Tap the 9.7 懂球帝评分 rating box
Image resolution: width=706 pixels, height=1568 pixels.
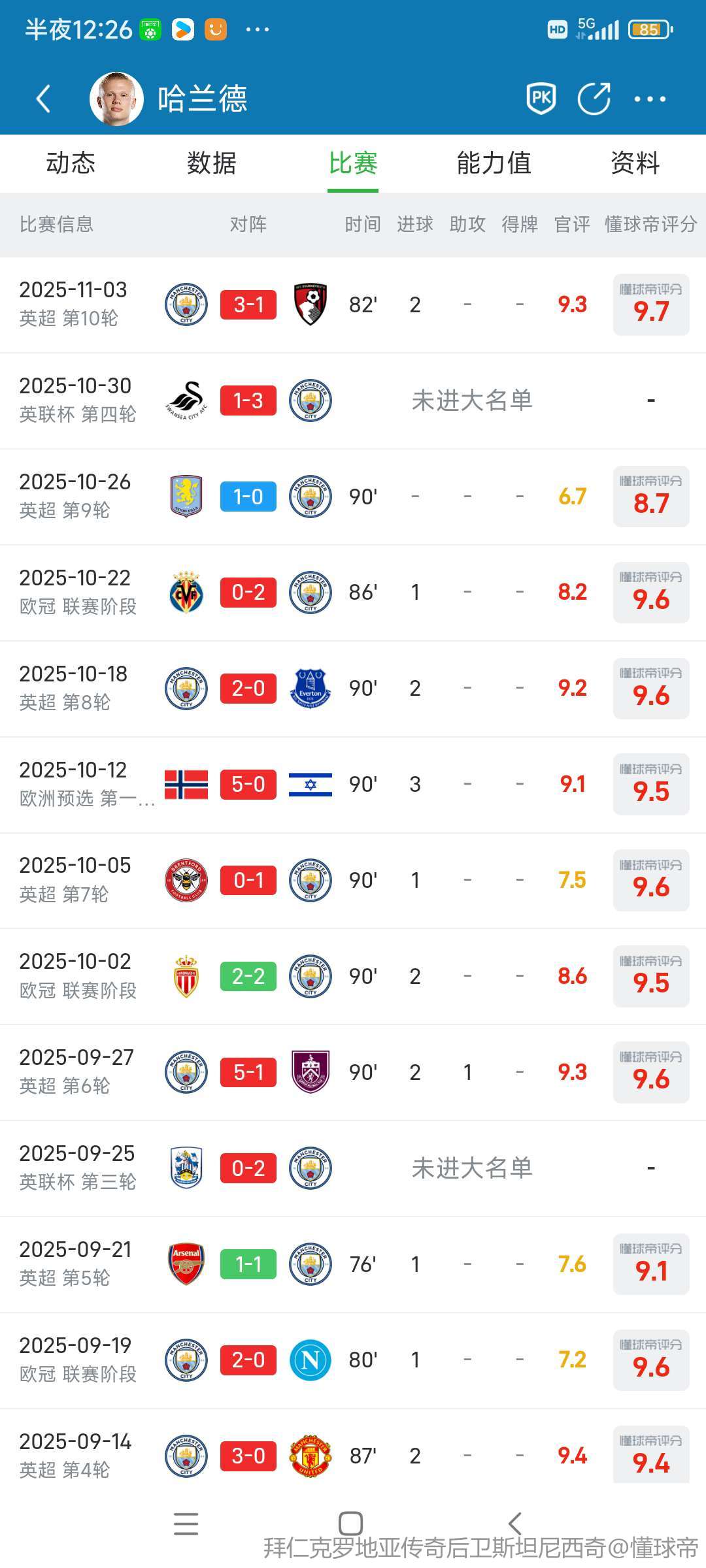tap(651, 304)
